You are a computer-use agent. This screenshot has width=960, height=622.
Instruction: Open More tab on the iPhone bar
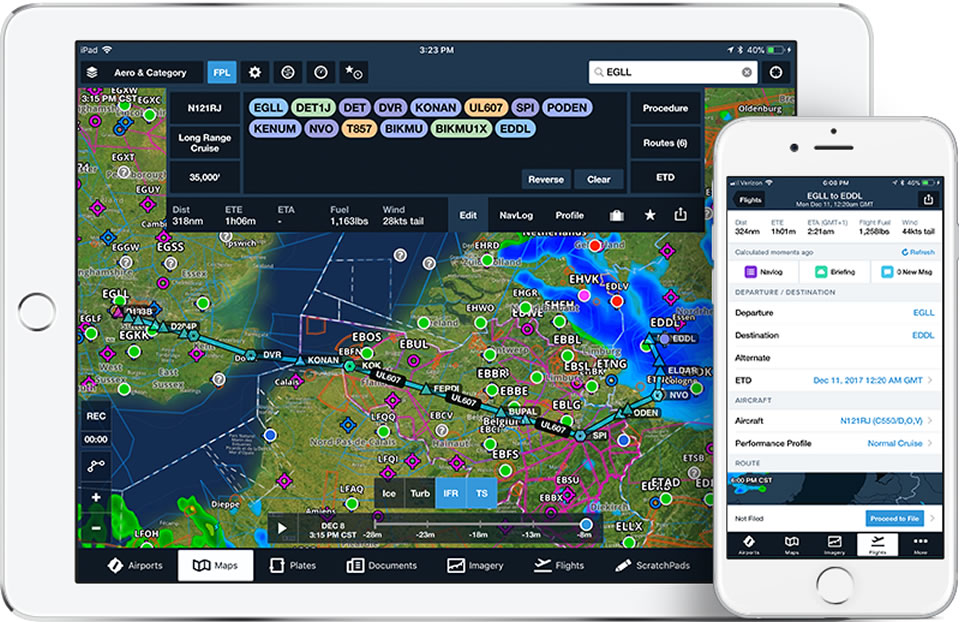920,545
